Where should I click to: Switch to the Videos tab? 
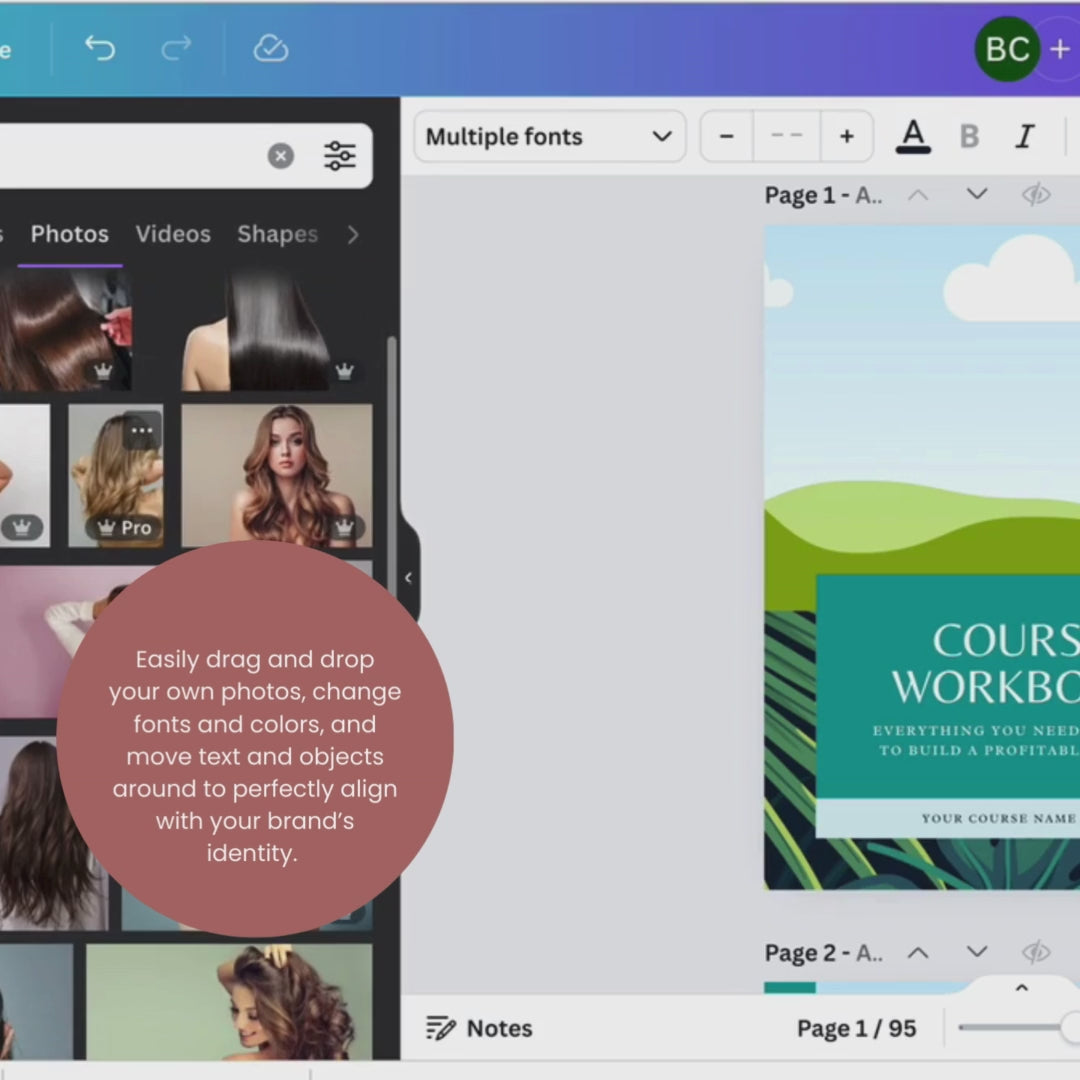click(173, 234)
